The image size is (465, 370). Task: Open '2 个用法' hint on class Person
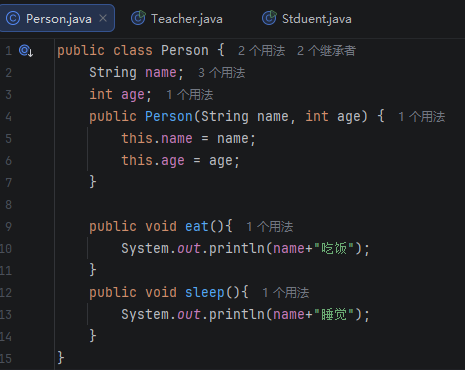pos(261,51)
